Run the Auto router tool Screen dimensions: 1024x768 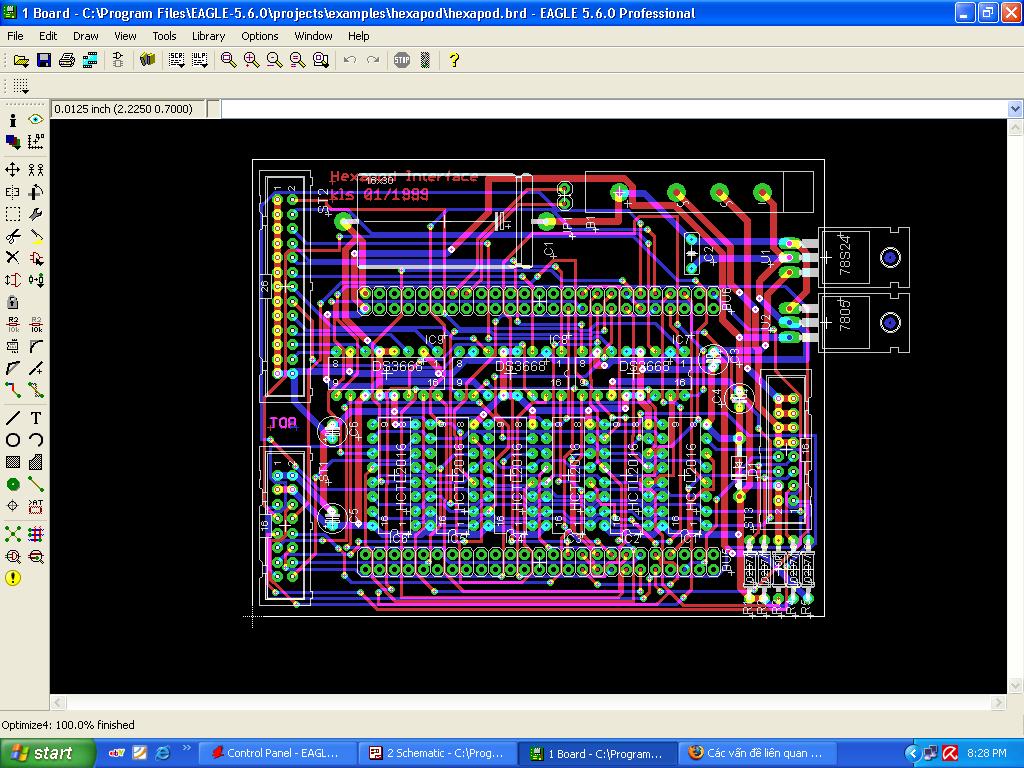36,534
